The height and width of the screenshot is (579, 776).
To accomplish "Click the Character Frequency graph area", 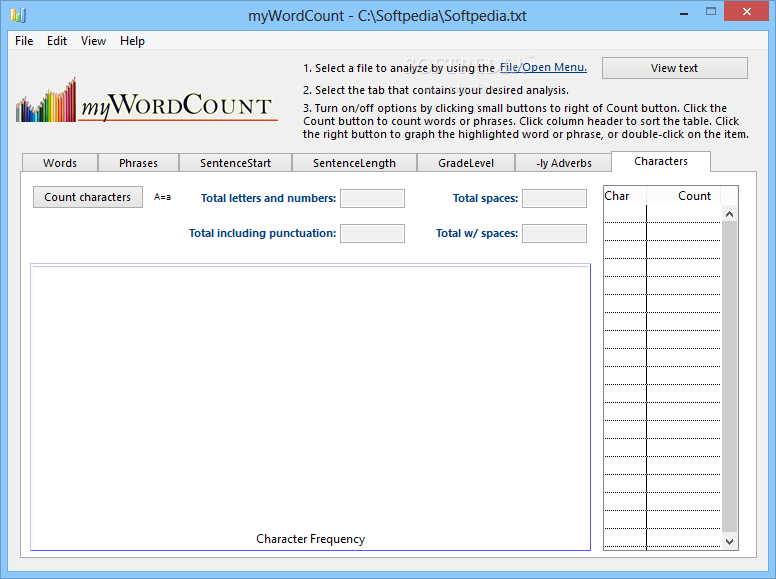I will [x=310, y=407].
